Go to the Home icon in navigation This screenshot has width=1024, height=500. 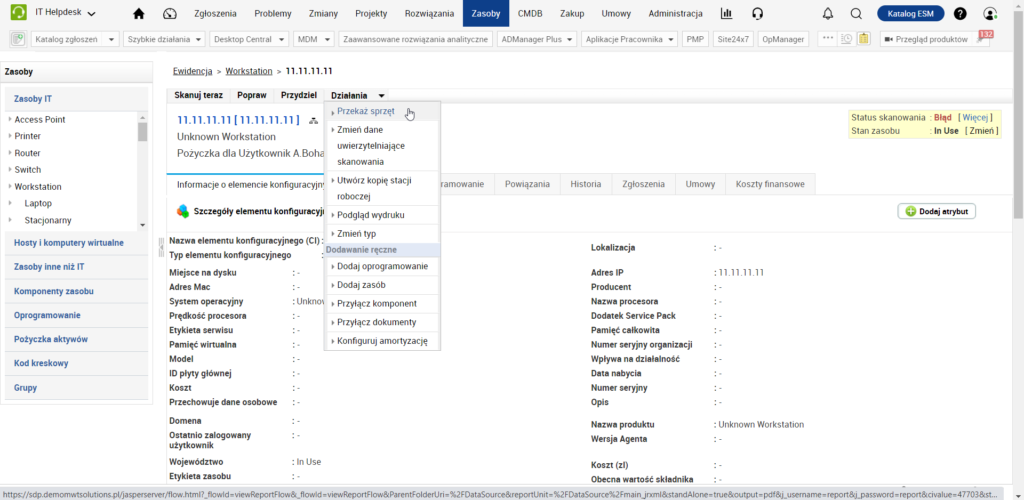139,13
